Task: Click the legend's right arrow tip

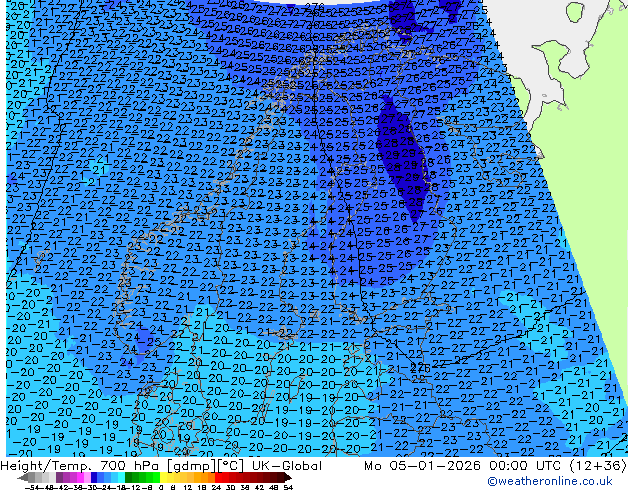Action: 290,478
